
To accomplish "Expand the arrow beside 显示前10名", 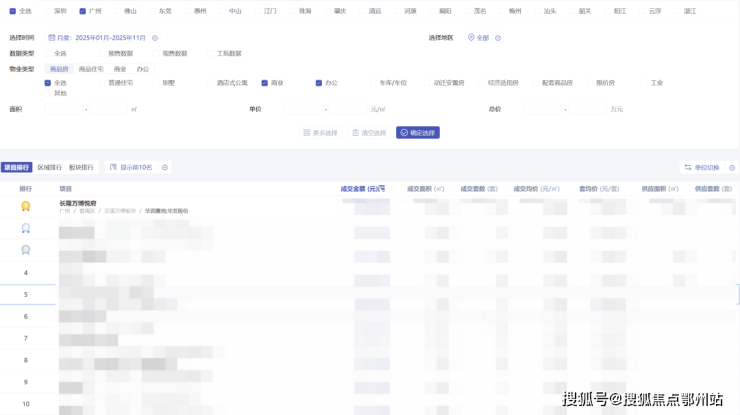I will click(165, 167).
